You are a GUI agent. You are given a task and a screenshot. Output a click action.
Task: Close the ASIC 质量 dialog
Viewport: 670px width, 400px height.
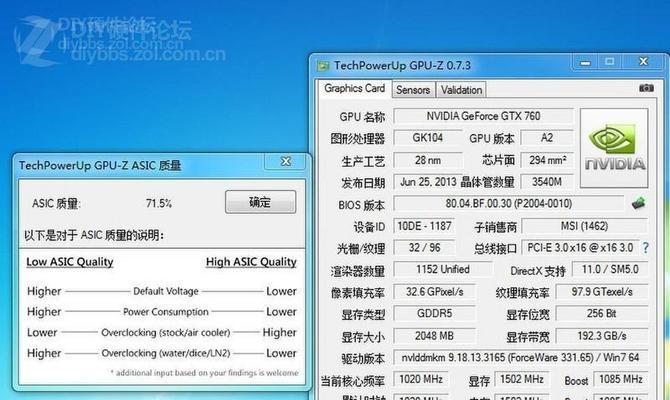pyautogui.click(x=285, y=162)
